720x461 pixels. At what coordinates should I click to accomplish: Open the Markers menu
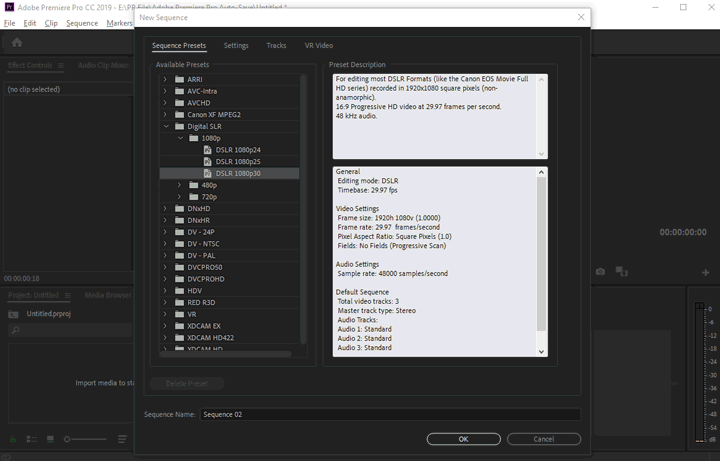click(x=119, y=23)
